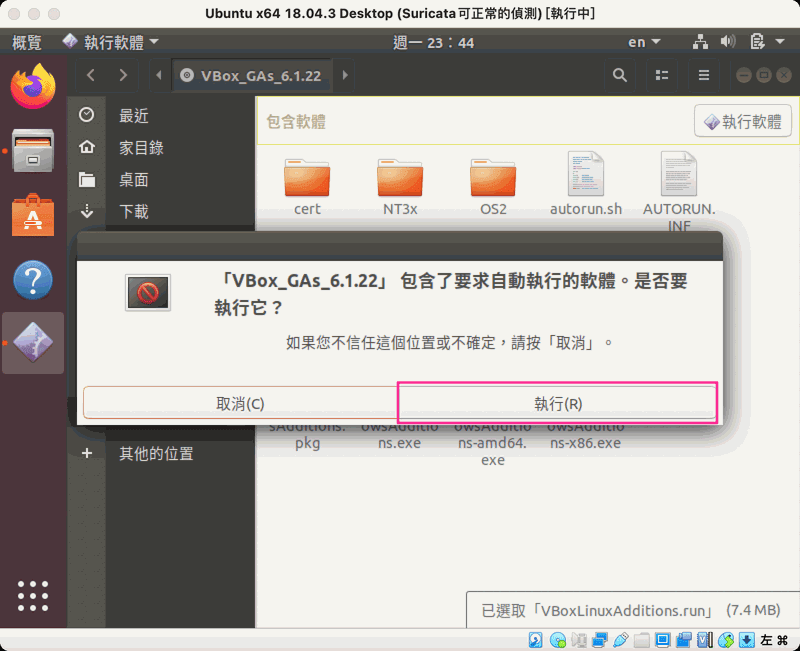This screenshot has height=651, width=800.
Task: Click the volume speaker icon in the top bar
Action: [x=728, y=41]
